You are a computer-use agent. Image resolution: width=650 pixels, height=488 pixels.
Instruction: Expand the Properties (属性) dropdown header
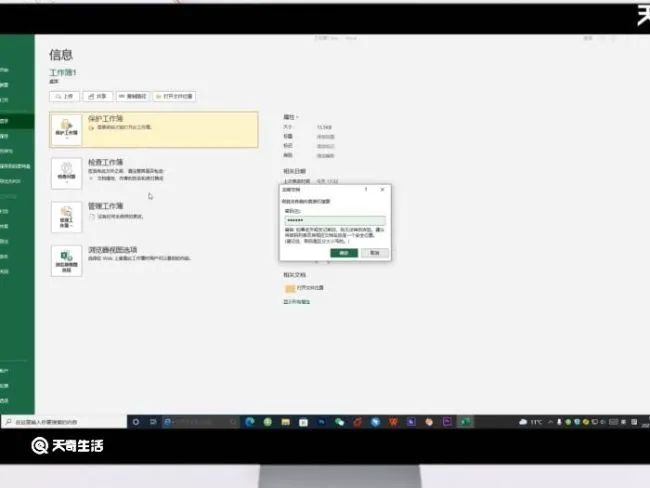[291, 117]
